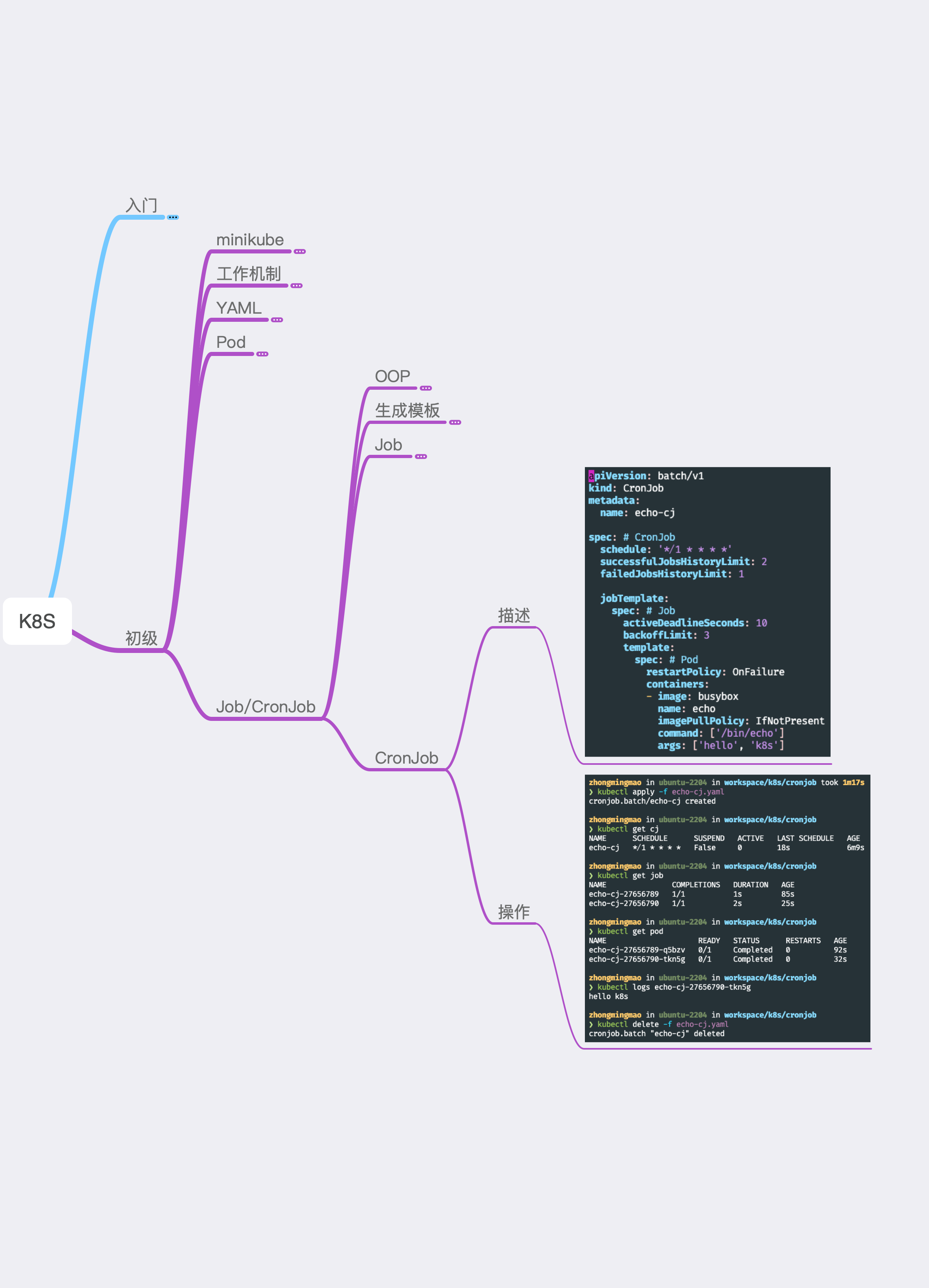Select the 描述 topic node
This screenshot has width=929, height=1288.
pos(514,616)
